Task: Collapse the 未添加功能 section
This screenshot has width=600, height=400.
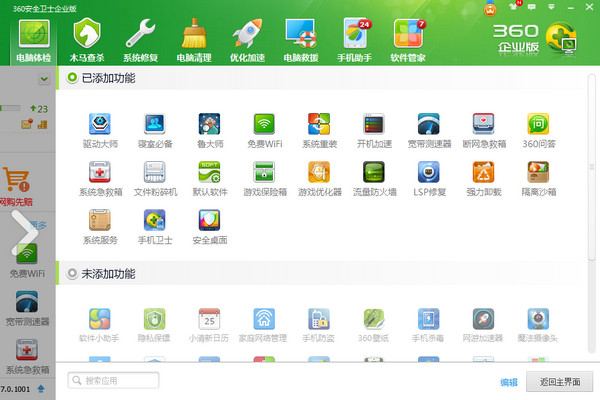Action: [73, 273]
